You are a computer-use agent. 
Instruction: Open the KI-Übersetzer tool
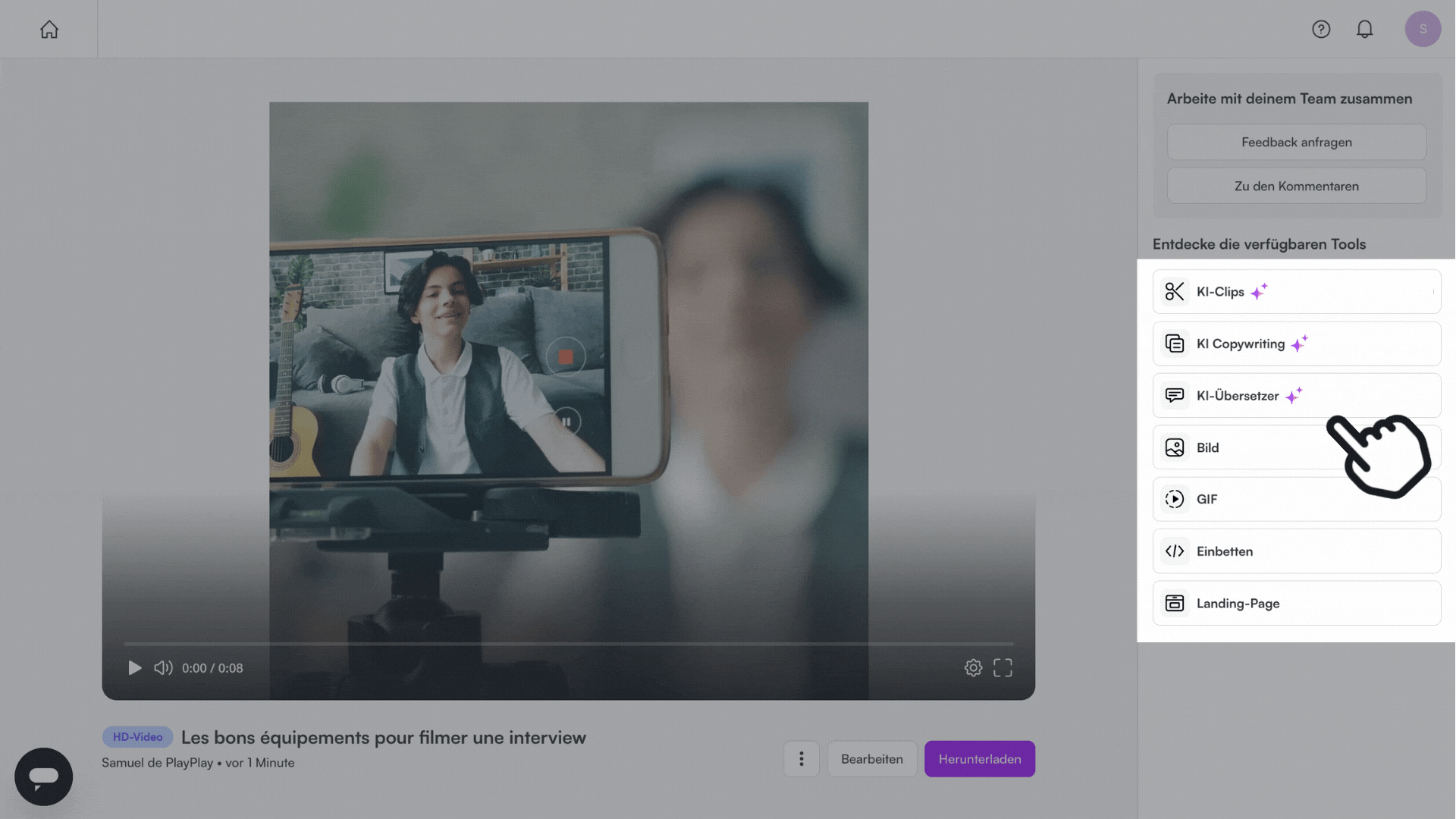point(1297,396)
